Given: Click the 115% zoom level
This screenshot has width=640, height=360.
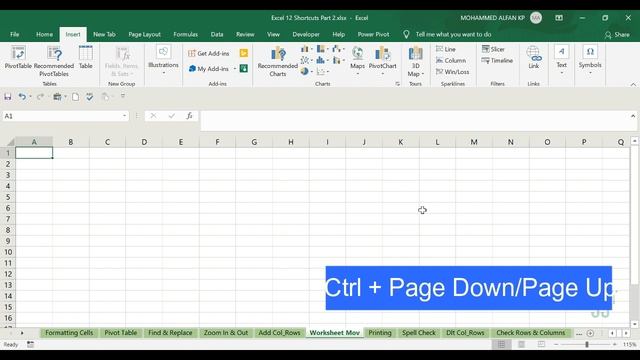Looking at the screenshot, I should pyautogui.click(x=629, y=344).
